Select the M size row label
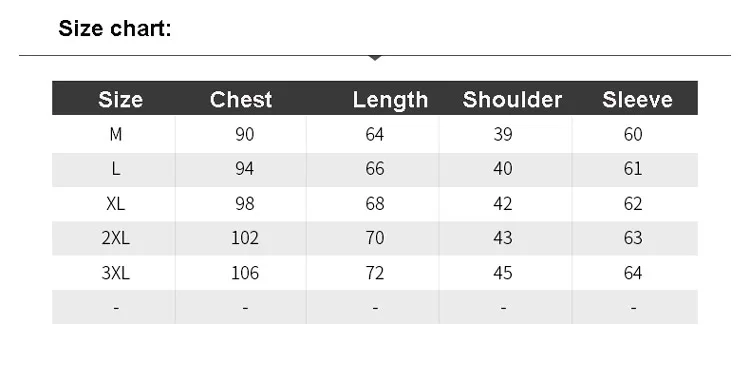 point(116,134)
